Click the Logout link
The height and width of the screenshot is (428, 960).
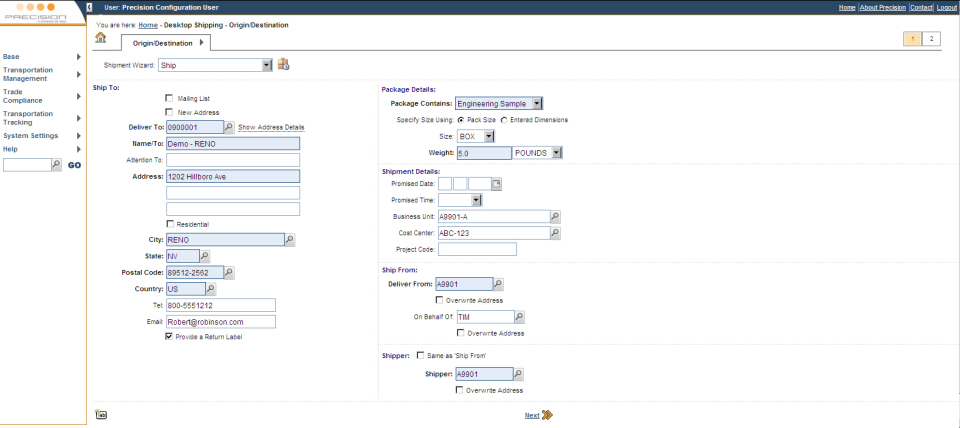[x=946, y=7]
